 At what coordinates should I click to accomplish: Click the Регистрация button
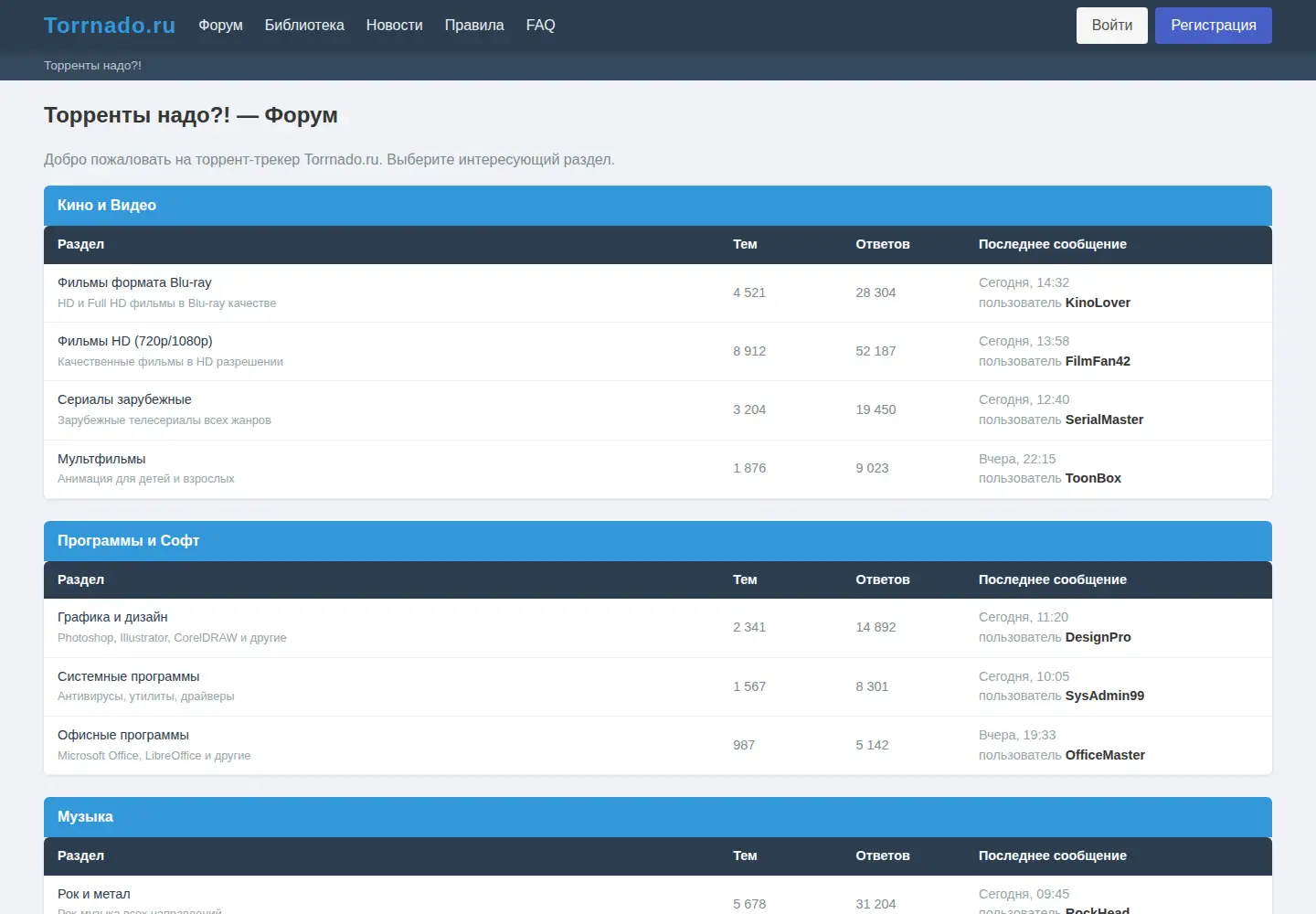1214,26
